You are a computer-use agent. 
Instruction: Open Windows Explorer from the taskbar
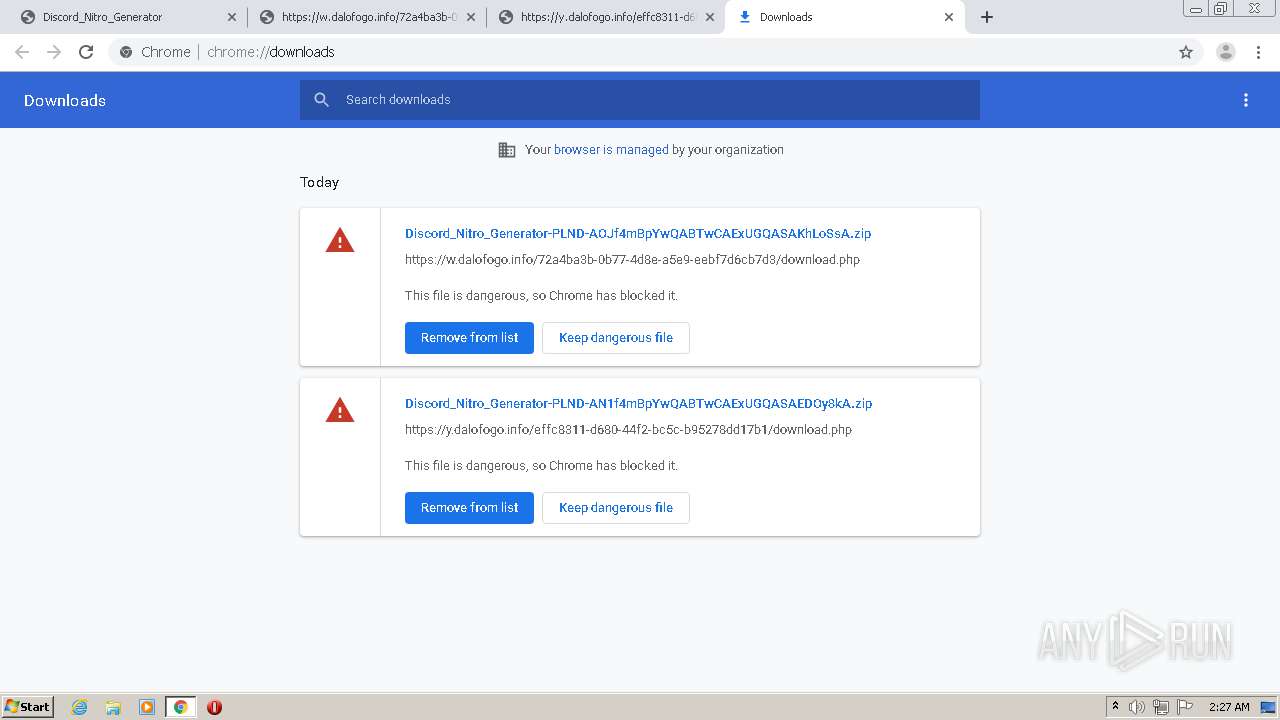[x=113, y=707]
